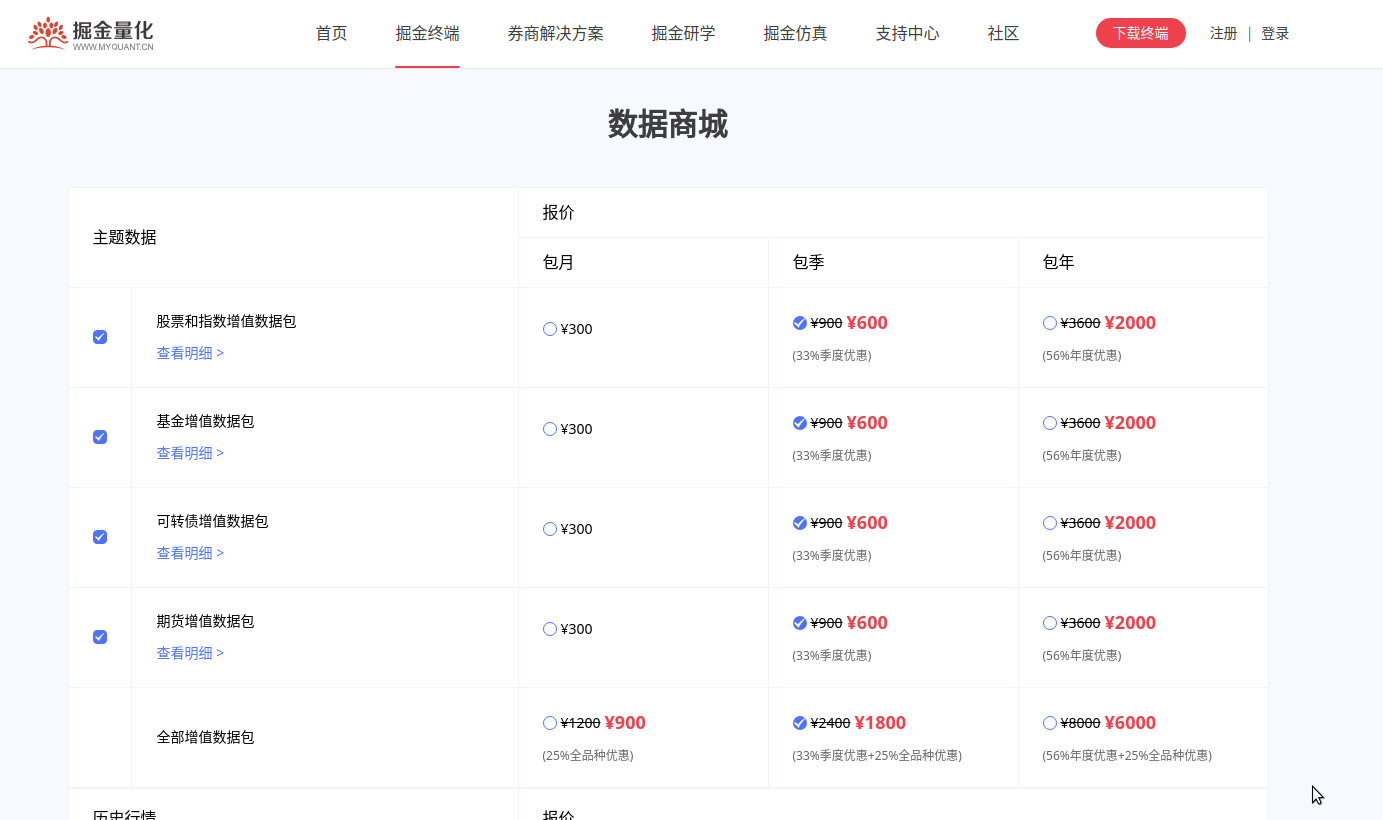Open the 券商解决方案 page
The height and width of the screenshot is (820, 1383).
(555, 33)
